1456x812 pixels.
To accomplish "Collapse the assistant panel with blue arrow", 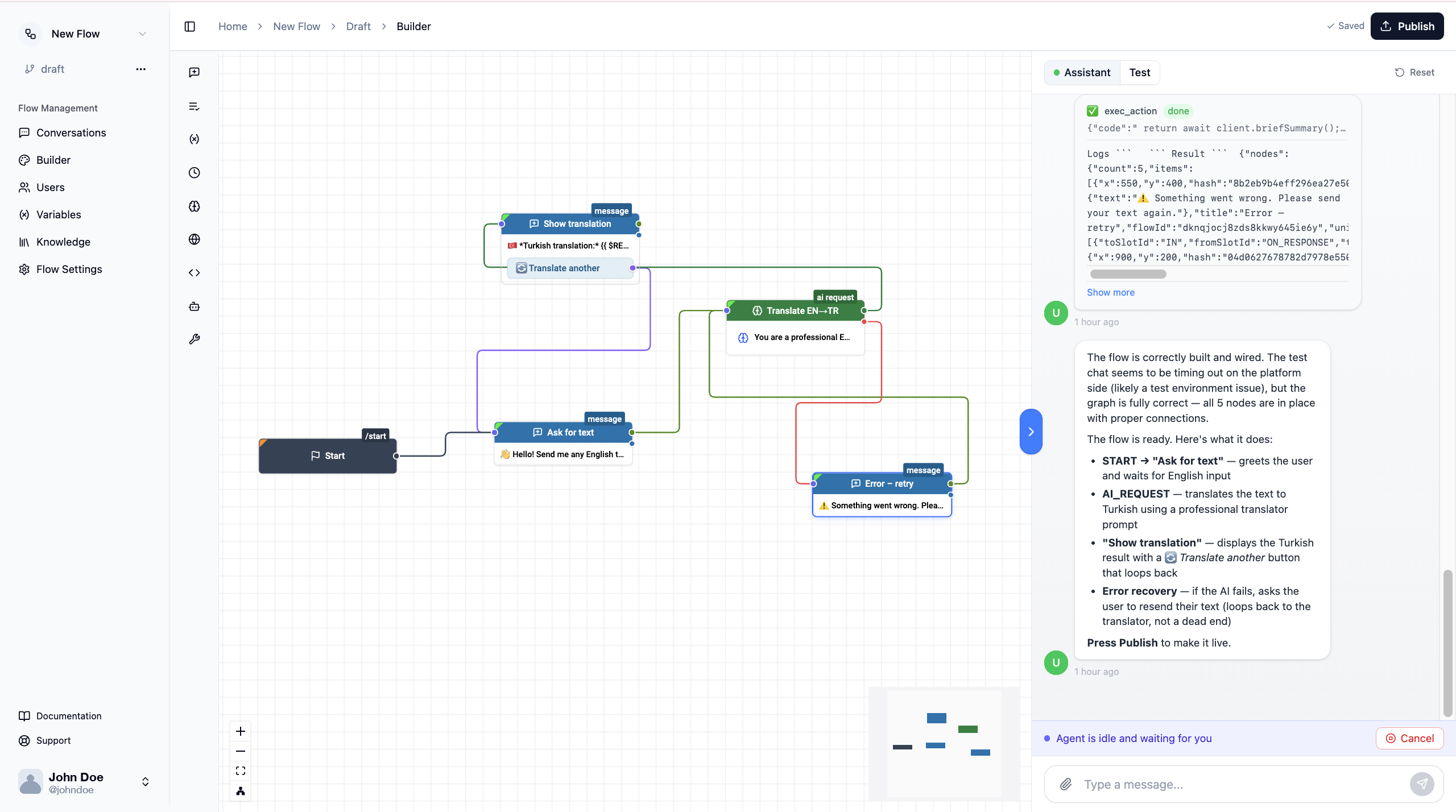I will click(x=1031, y=432).
